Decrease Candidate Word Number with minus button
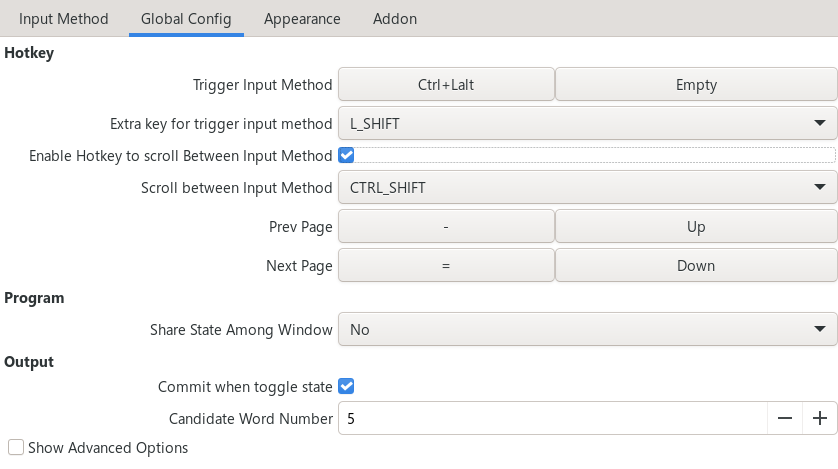Image resolution: width=838 pixels, height=469 pixels. [785, 418]
